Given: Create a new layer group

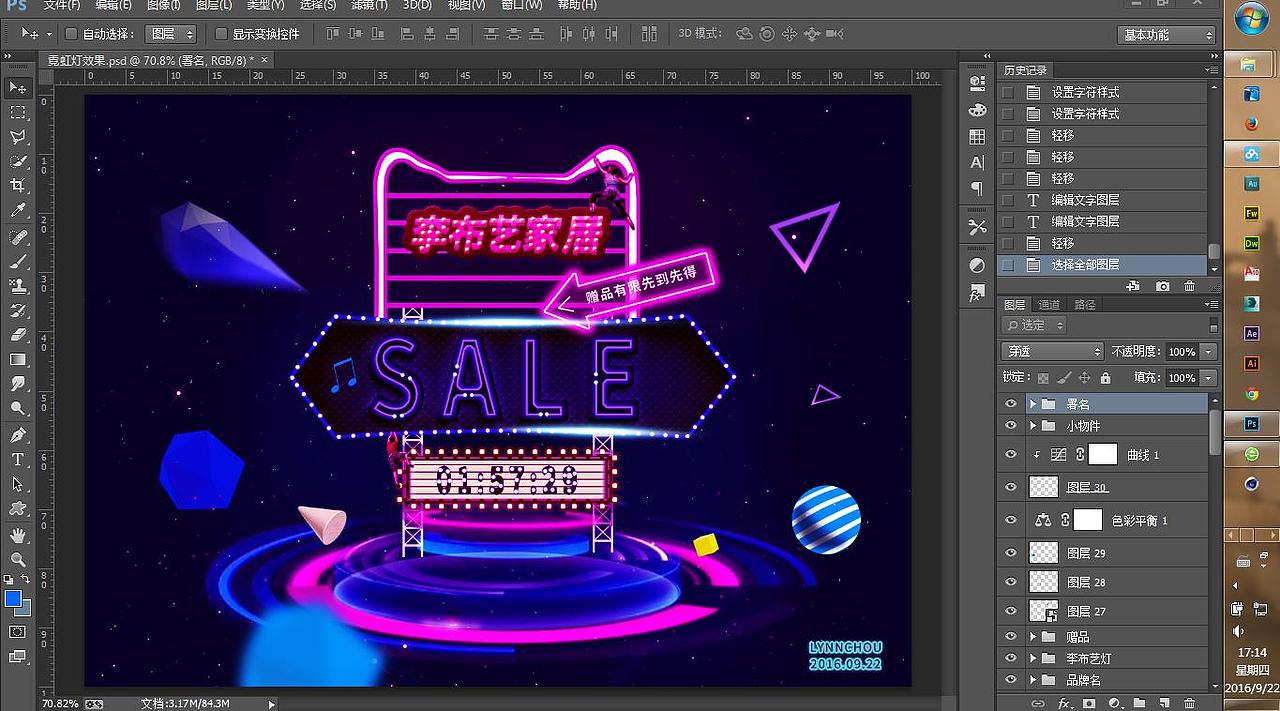Looking at the screenshot, I should pyautogui.click(x=1138, y=703).
